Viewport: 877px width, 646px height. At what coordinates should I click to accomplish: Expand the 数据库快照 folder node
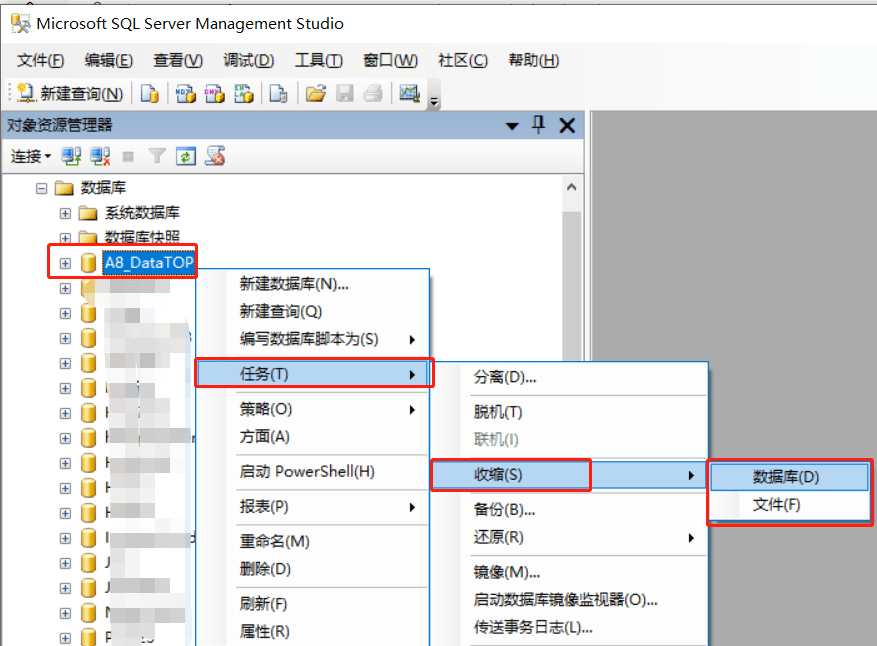(x=65, y=238)
